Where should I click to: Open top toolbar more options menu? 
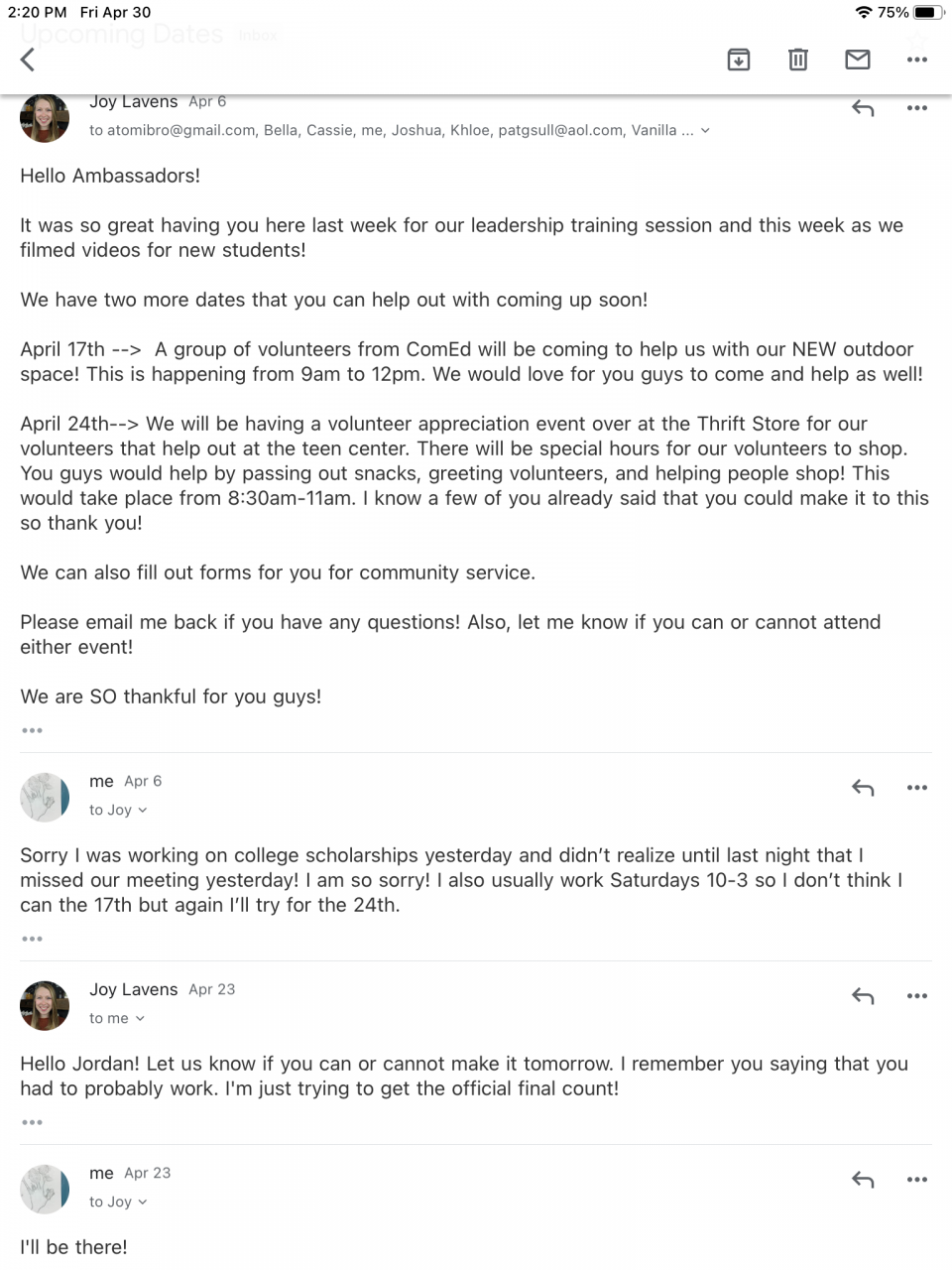coord(917,60)
